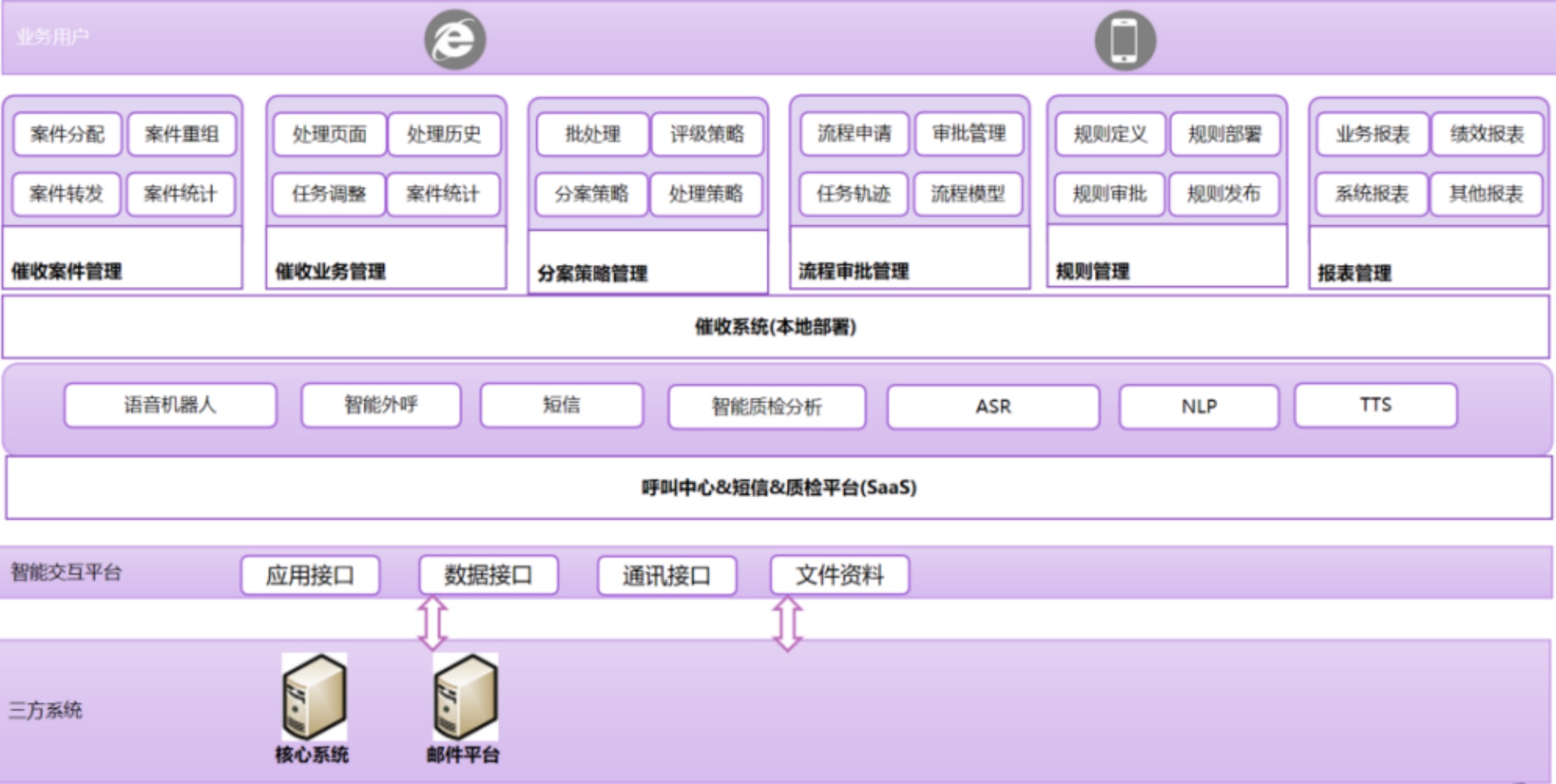Image resolution: width=1556 pixels, height=784 pixels.
Task: Click the 审批管理 box
Action: (969, 133)
